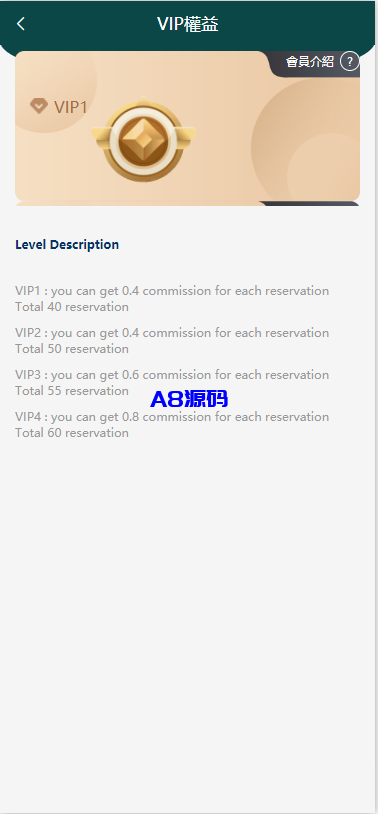Open the 會員介紹 member introduction link
Viewport: 378px width, 814px height.
[x=309, y=62]
